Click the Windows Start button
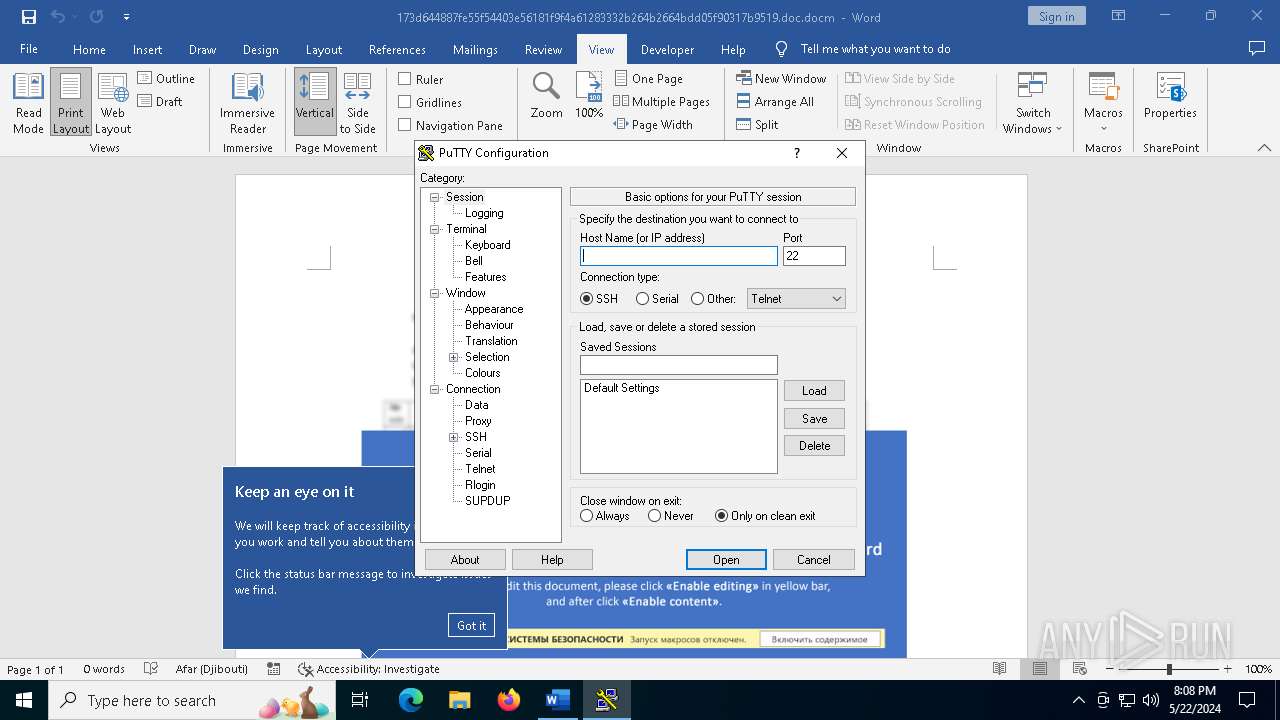 click(23, 700)
